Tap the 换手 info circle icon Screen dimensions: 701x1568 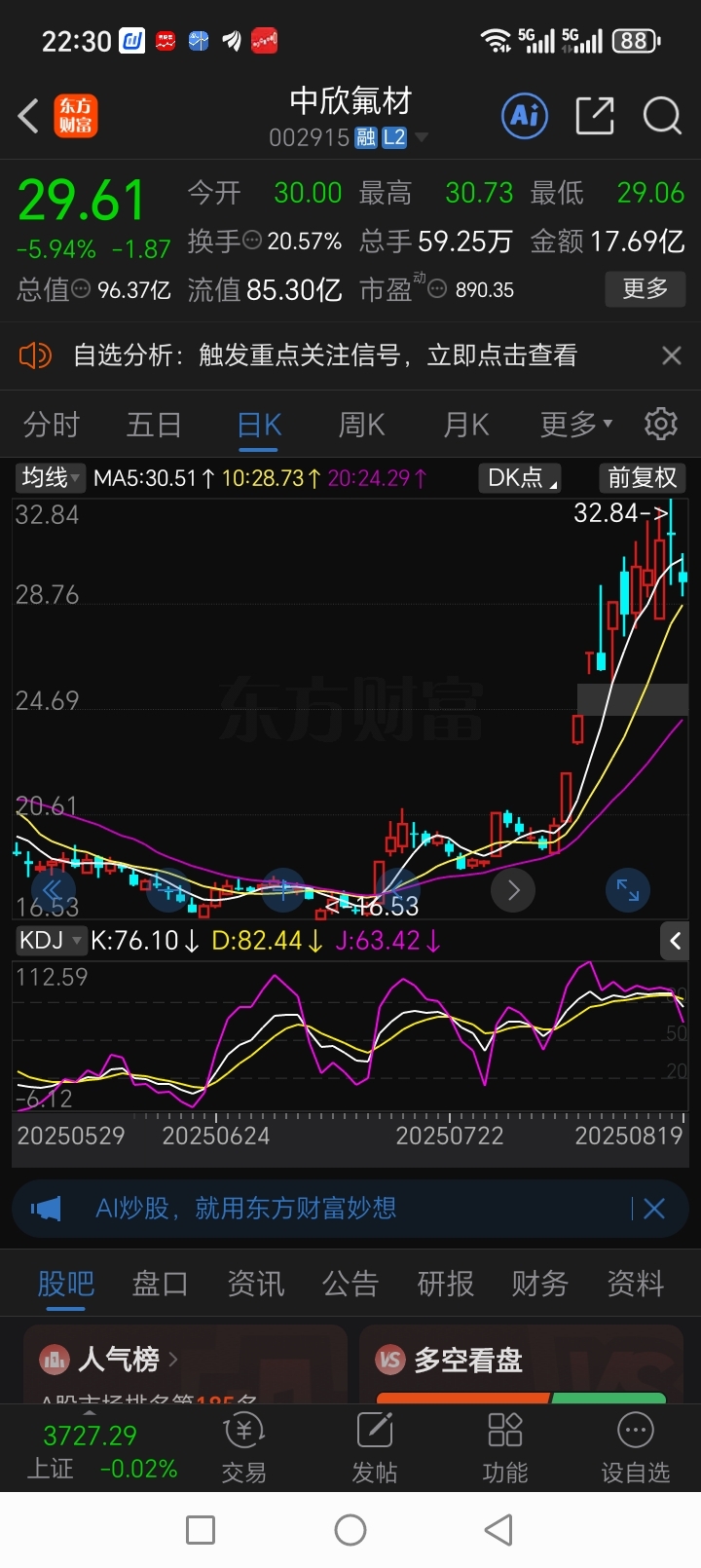(x=252, y=241)
